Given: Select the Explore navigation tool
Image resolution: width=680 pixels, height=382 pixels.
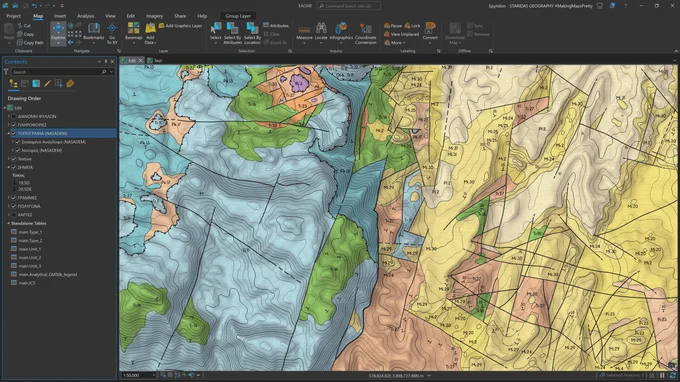Looking at the screenshot, I should [x=58, y=33].
